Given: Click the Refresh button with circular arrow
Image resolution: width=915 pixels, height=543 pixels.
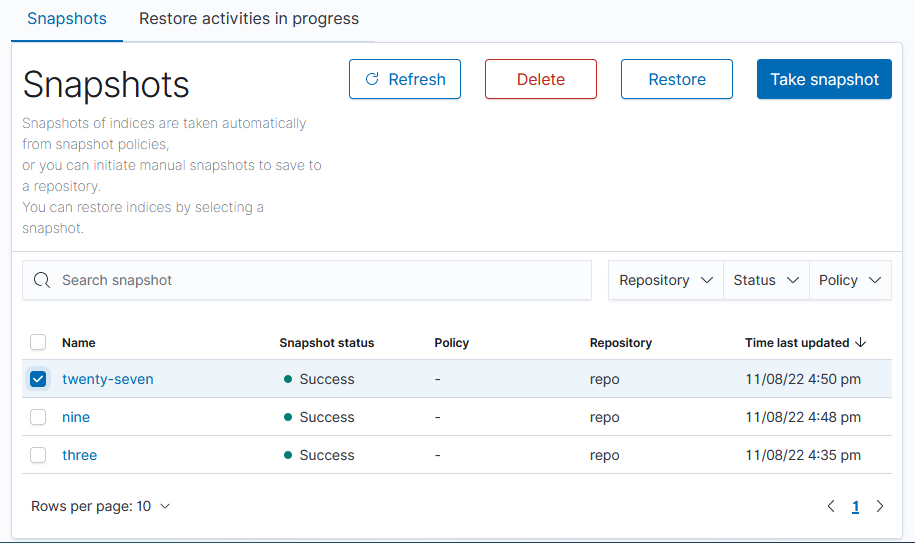Looking at the screenshot, I should tap(404, 80).
